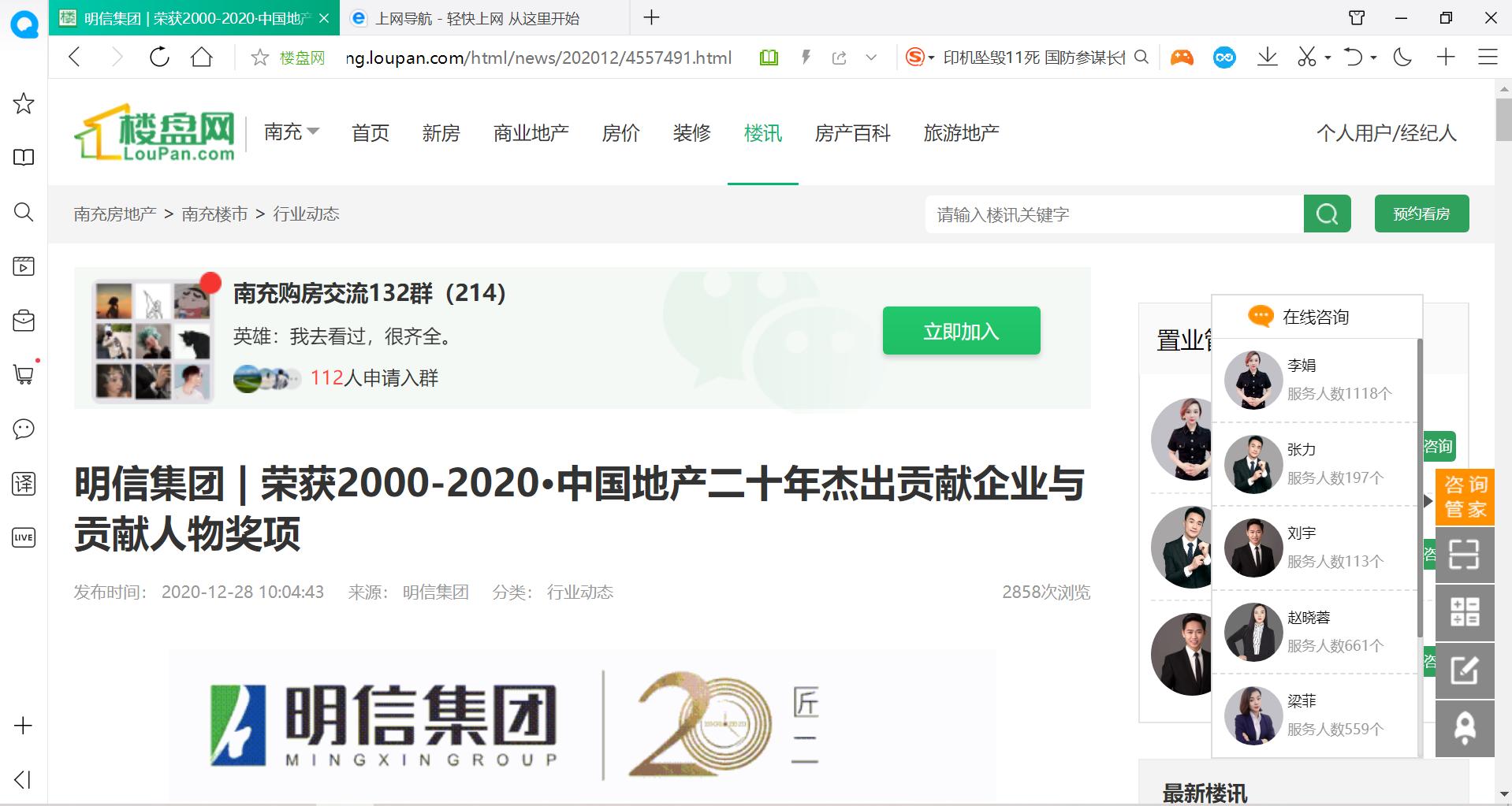Click 南充楼市 breadcrumb link

[x=214, y=214]
